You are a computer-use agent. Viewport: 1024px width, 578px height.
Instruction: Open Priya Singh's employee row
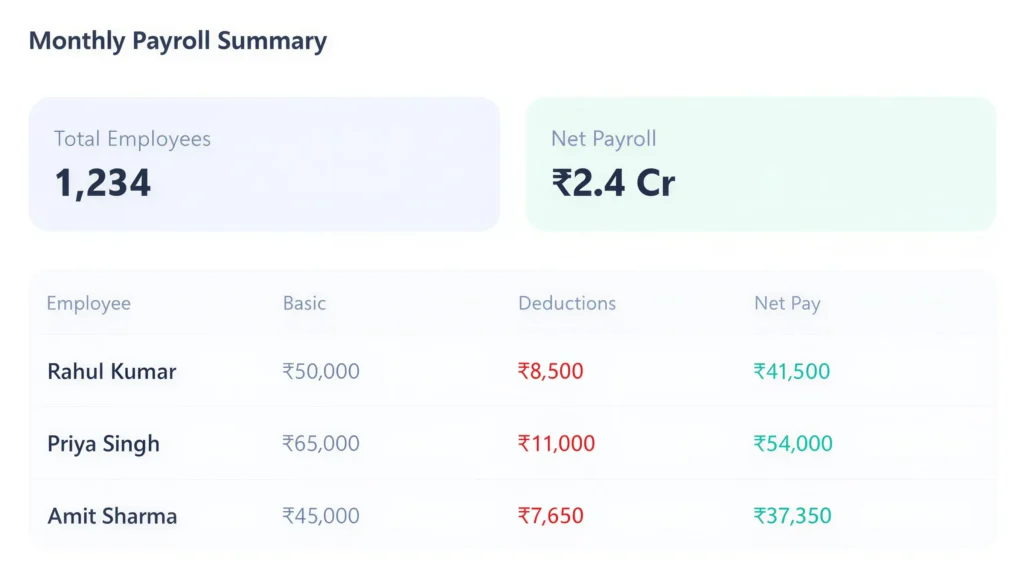(103, 443)
